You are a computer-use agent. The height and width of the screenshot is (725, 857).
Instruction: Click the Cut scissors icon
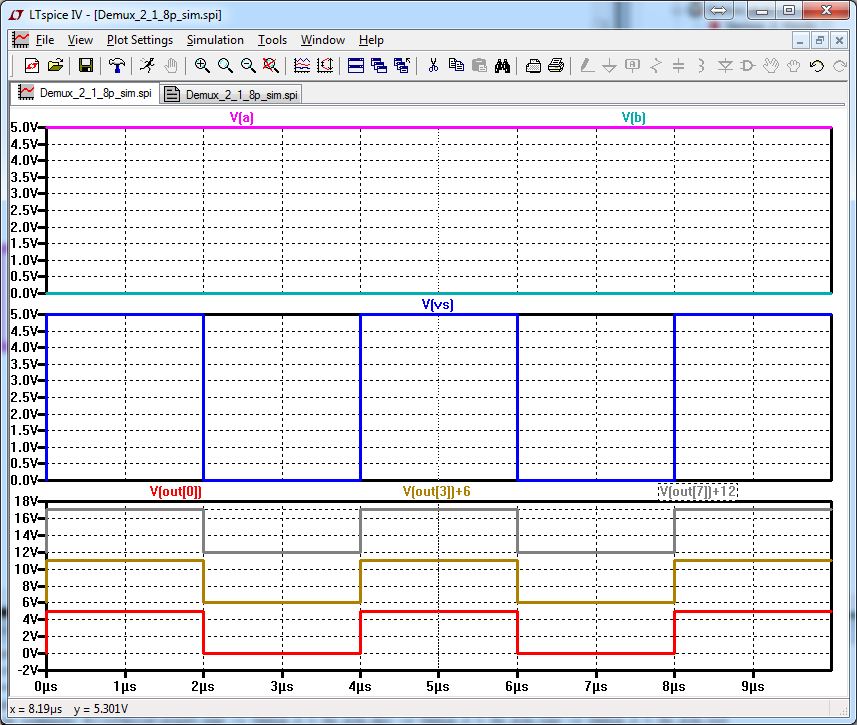click(433, 66)
